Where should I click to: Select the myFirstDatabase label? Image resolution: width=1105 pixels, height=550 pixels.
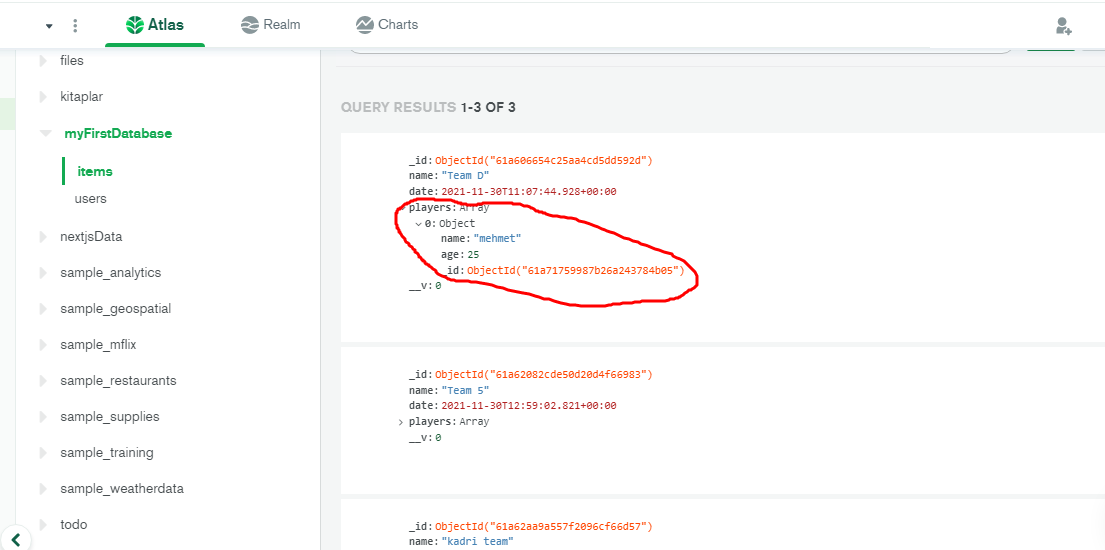coord(118,133)
